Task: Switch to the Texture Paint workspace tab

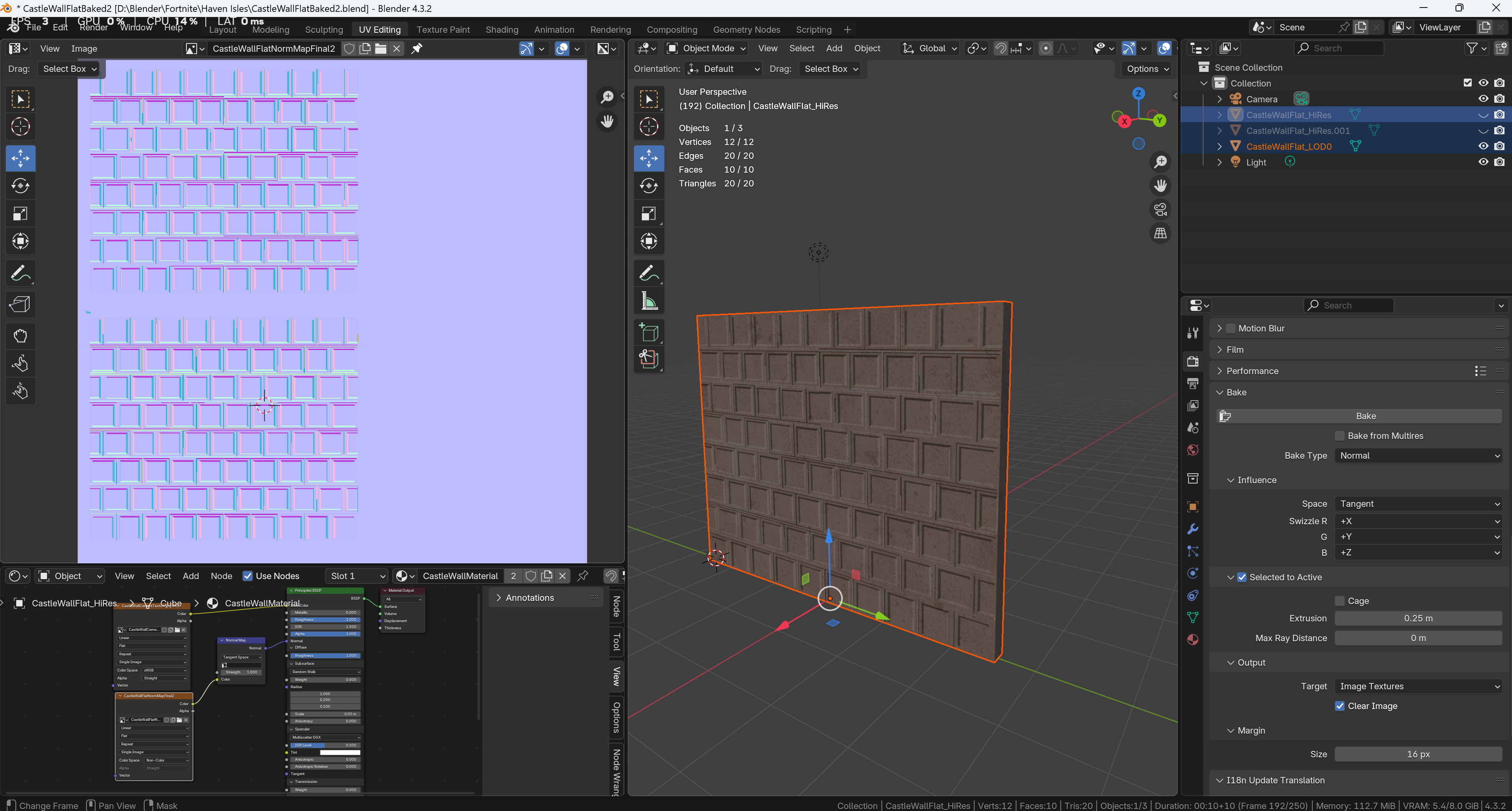Action: click(442, 29)
